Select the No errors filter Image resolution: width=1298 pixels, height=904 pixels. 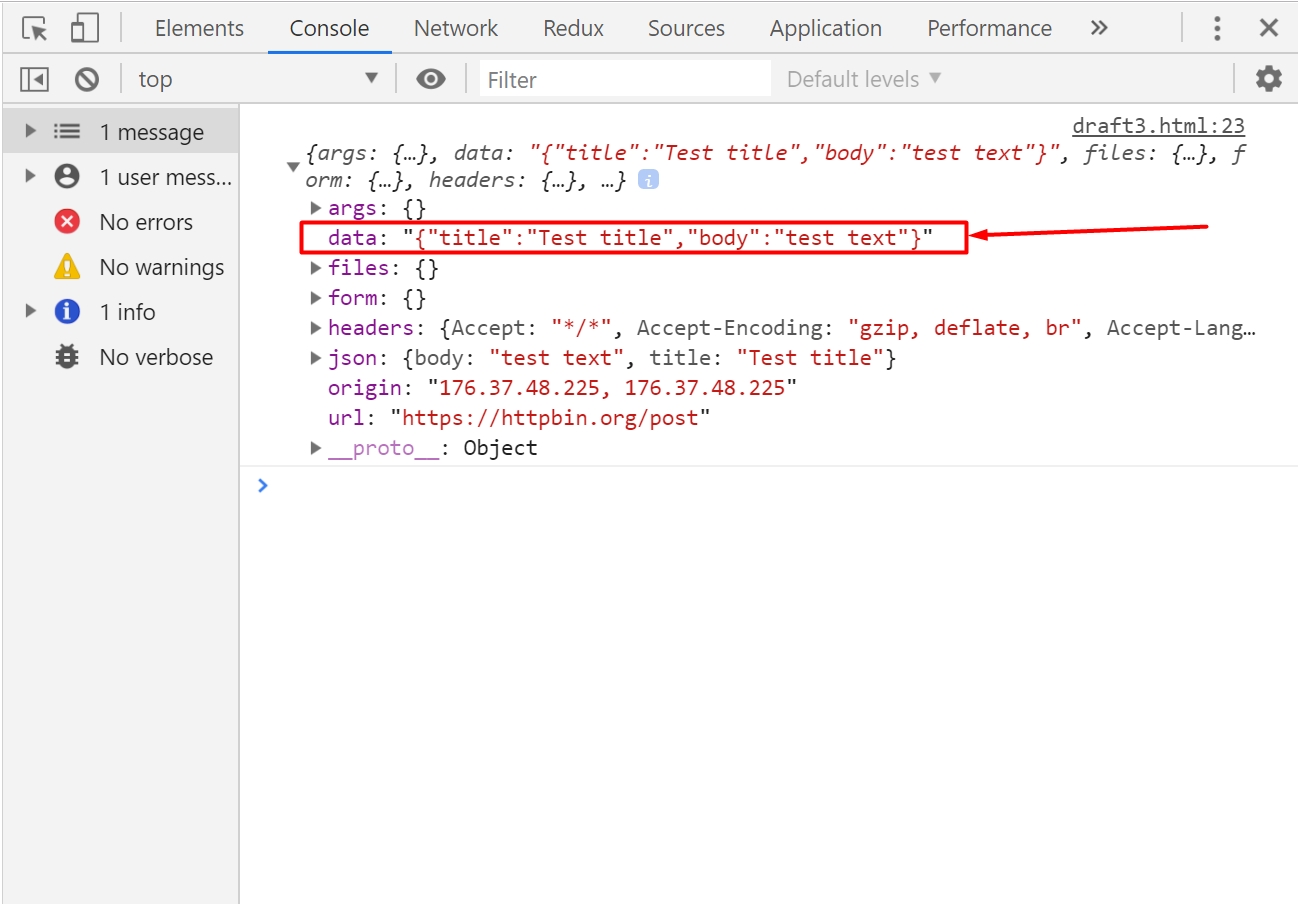145,222
